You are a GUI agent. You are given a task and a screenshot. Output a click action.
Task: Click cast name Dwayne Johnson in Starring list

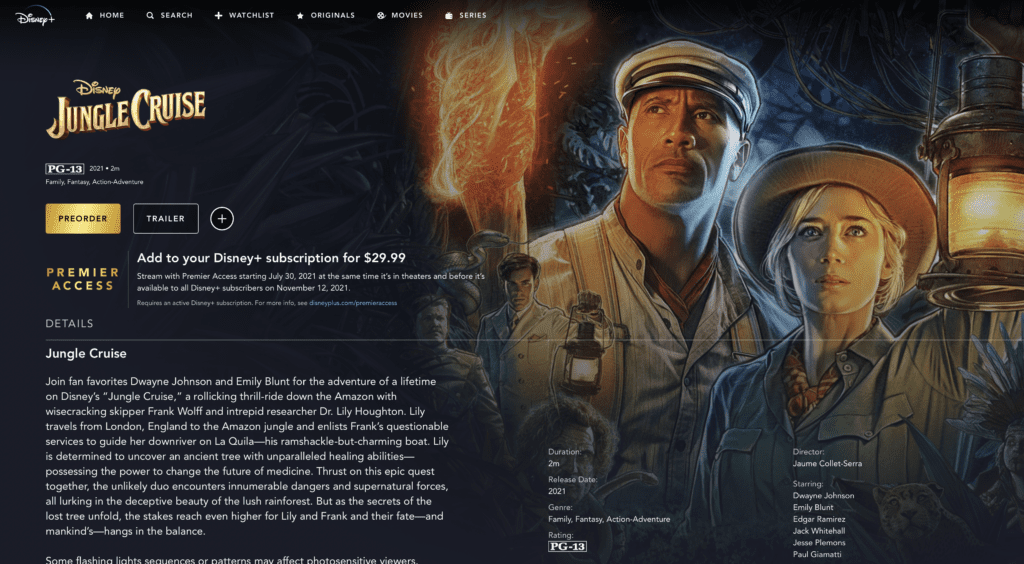point(824,495)
